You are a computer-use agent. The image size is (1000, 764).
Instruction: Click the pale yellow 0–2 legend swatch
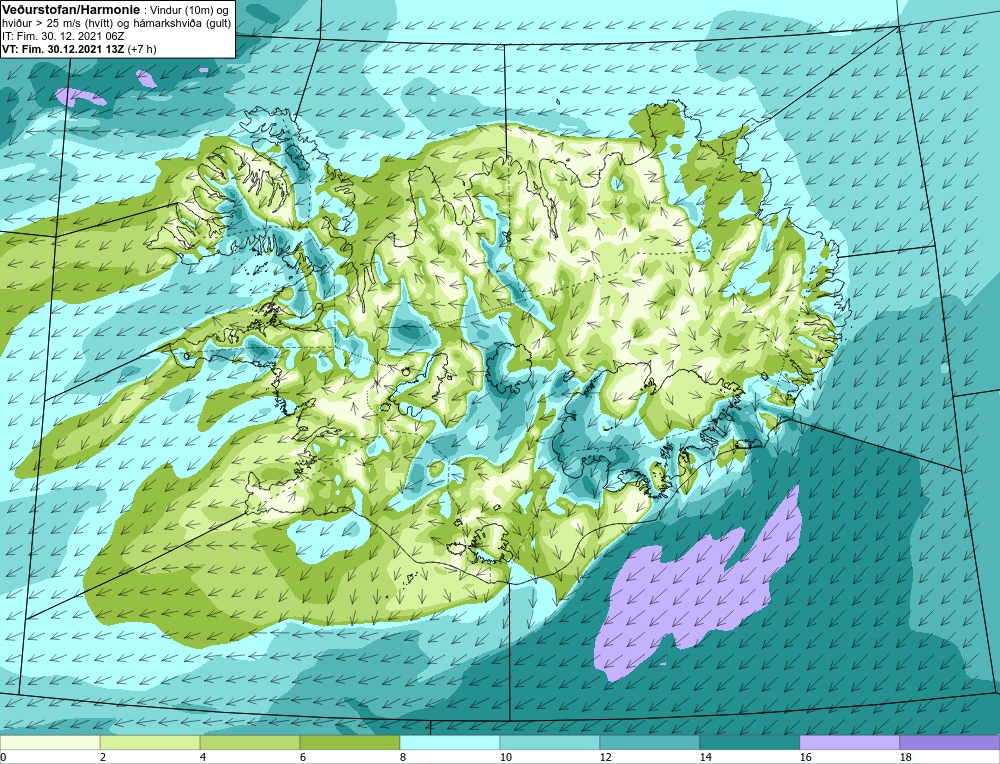point(50,742)
